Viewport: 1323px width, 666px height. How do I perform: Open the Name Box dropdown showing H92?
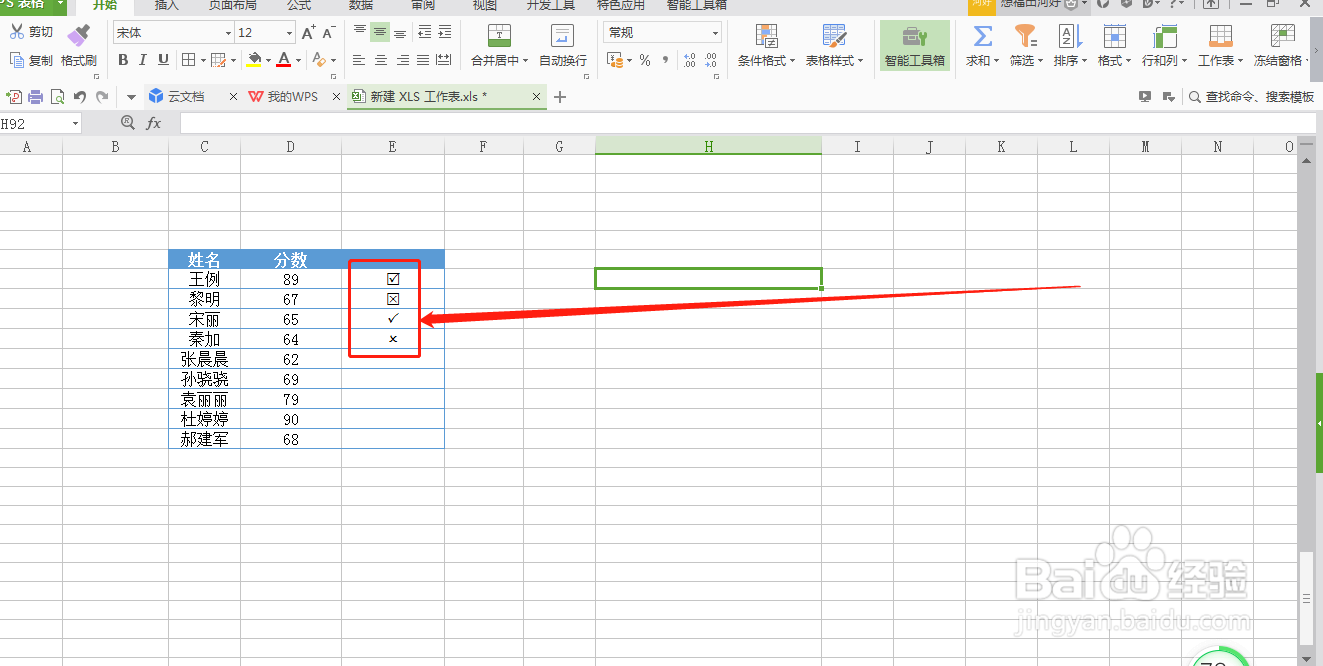click(75, 123)
